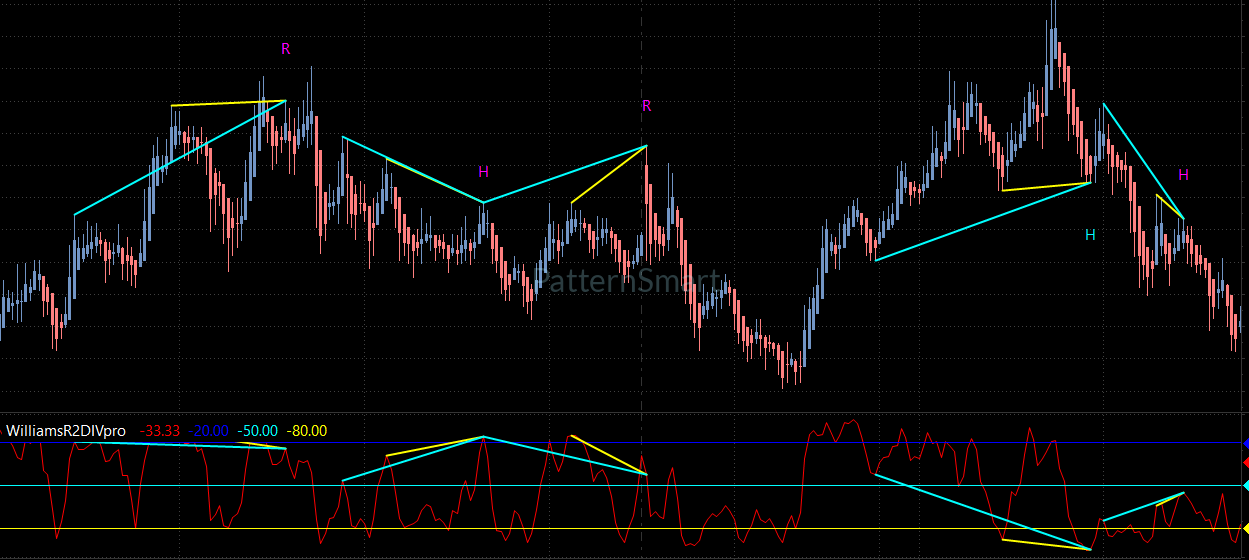Click the magenta H label near right side

(x=1183, y=174)
